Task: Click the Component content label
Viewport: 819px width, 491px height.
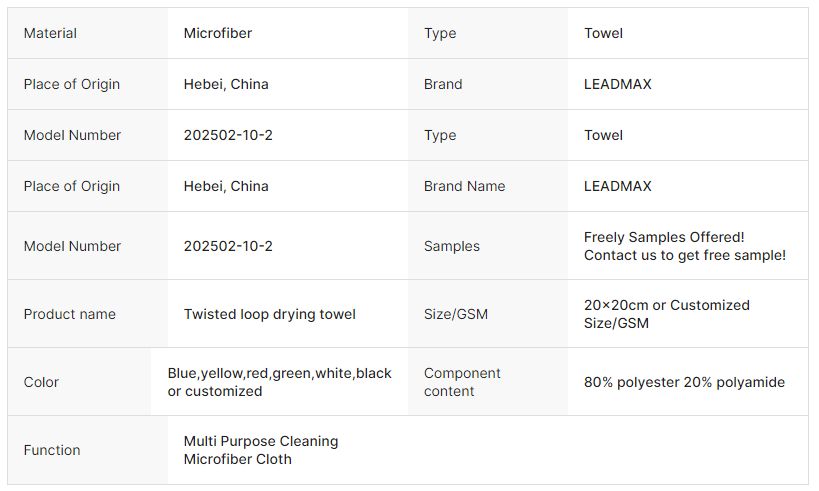Action: (x=462, y=382)
